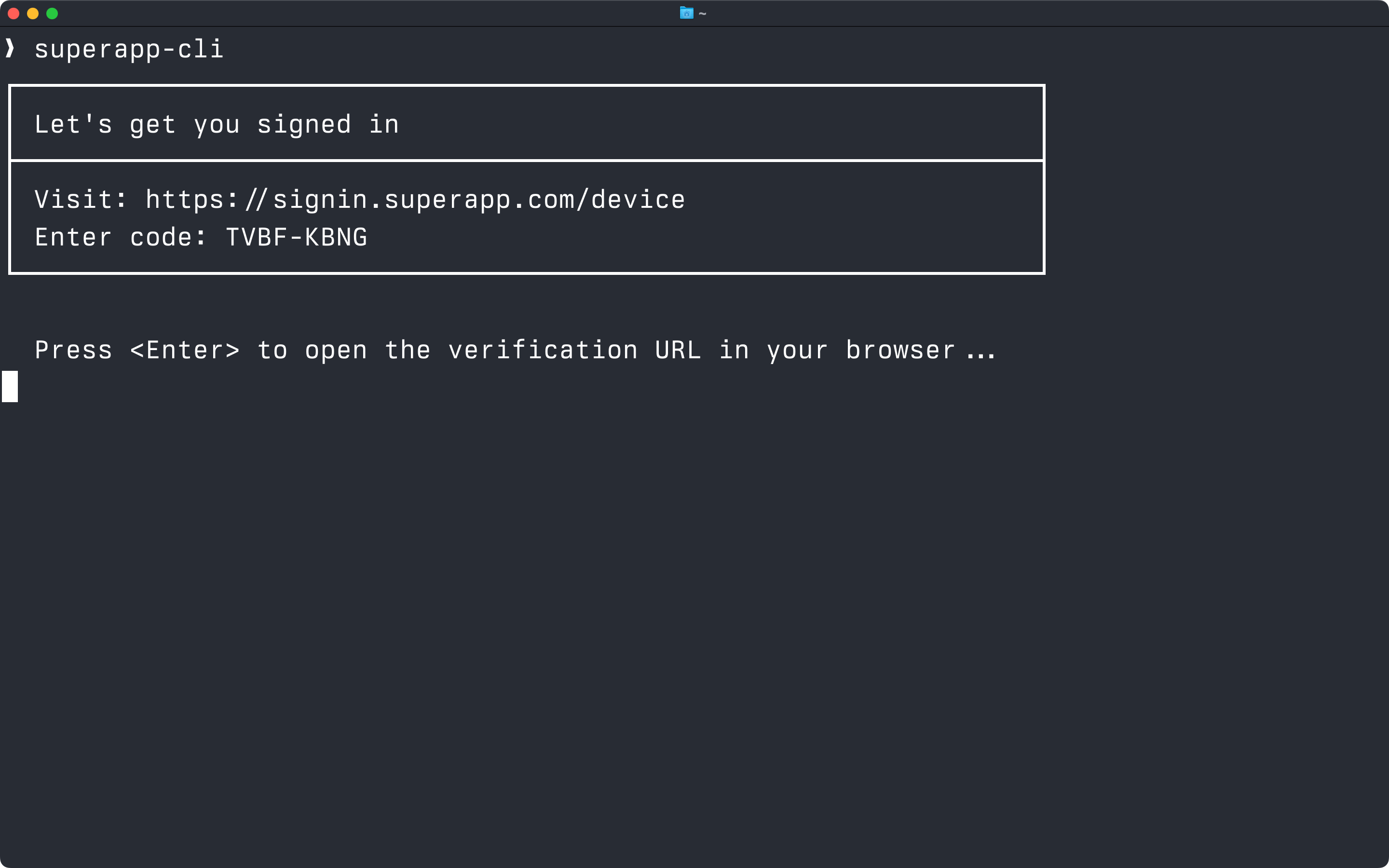1389x868 pixels.
Task: Click the red close control
Action: coord(13,13)
